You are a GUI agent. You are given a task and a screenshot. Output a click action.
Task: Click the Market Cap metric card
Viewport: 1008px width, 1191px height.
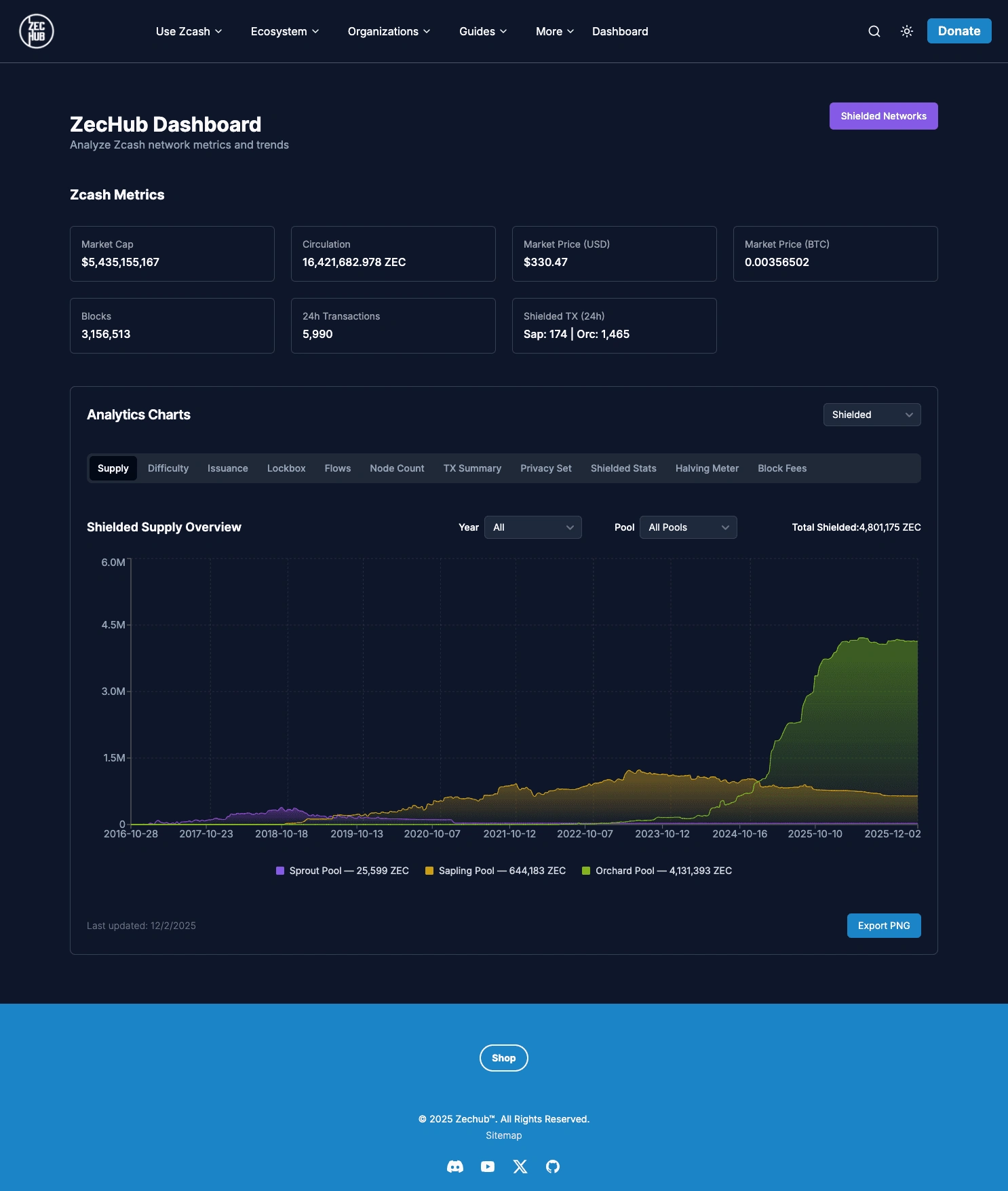click(172, 254)
